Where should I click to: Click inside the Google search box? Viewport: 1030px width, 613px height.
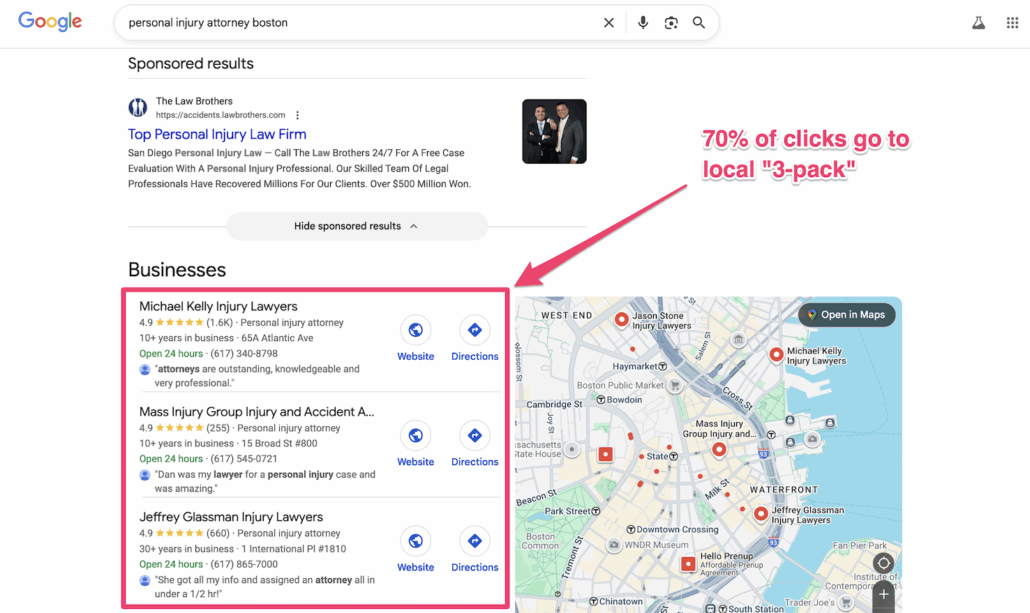pyautogui.click(x=350, y=23)
